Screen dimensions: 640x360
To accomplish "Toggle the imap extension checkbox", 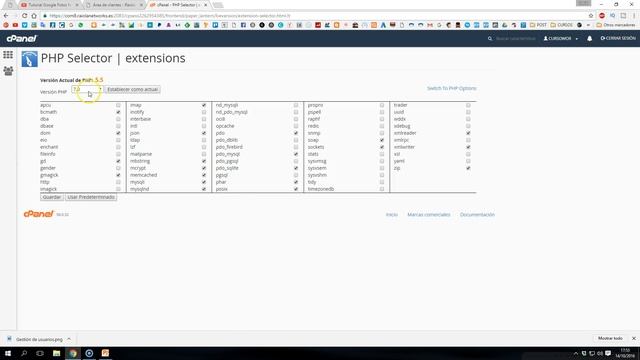I will (204, 105).
